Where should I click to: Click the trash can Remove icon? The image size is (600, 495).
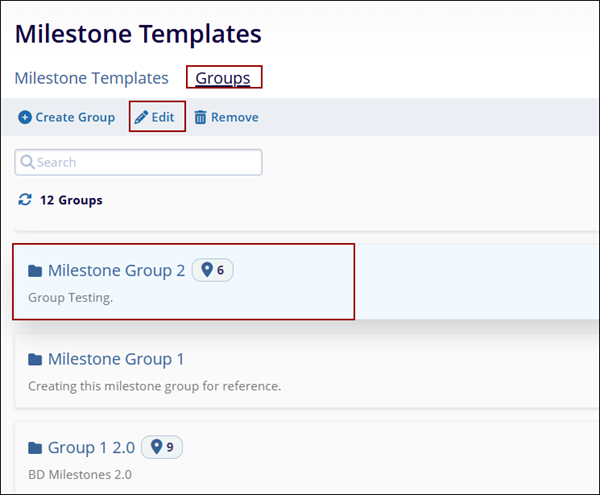click(200, 118)
